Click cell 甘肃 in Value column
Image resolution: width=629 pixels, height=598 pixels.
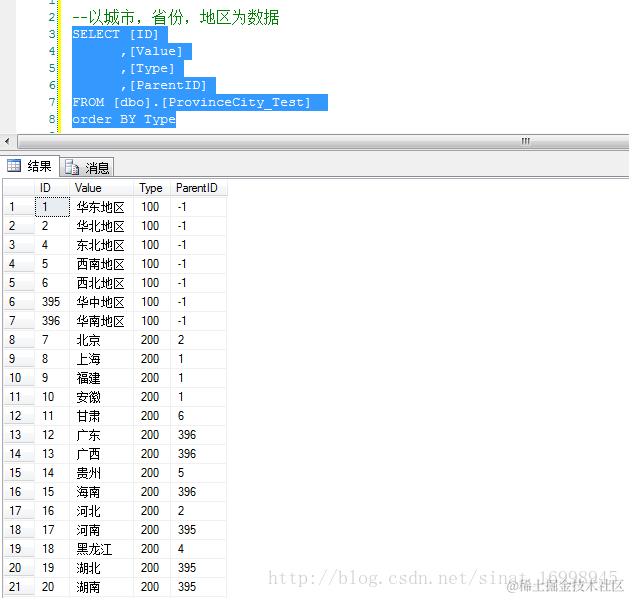101,416
